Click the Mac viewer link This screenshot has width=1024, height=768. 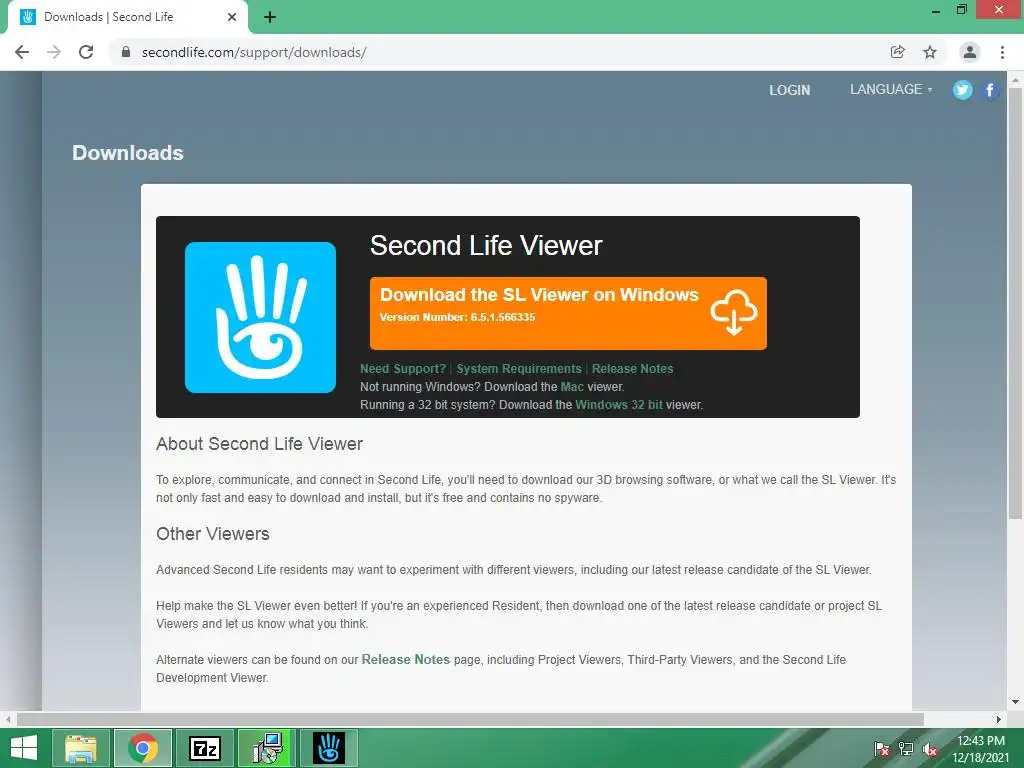coord(572,387)
